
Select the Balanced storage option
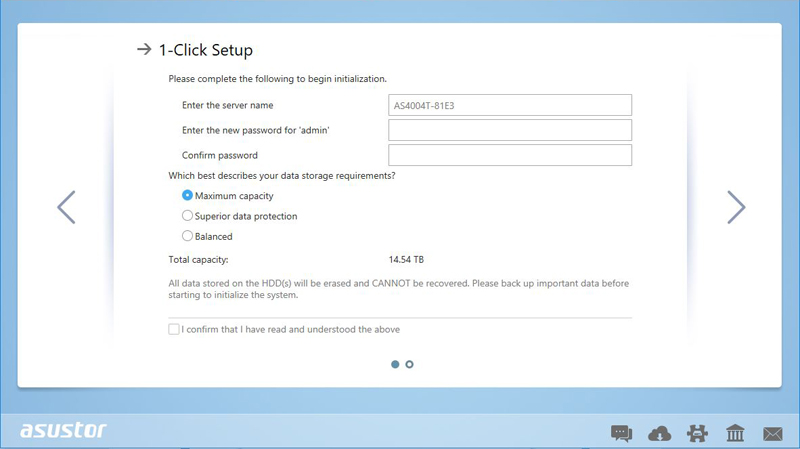click(187, 237)
